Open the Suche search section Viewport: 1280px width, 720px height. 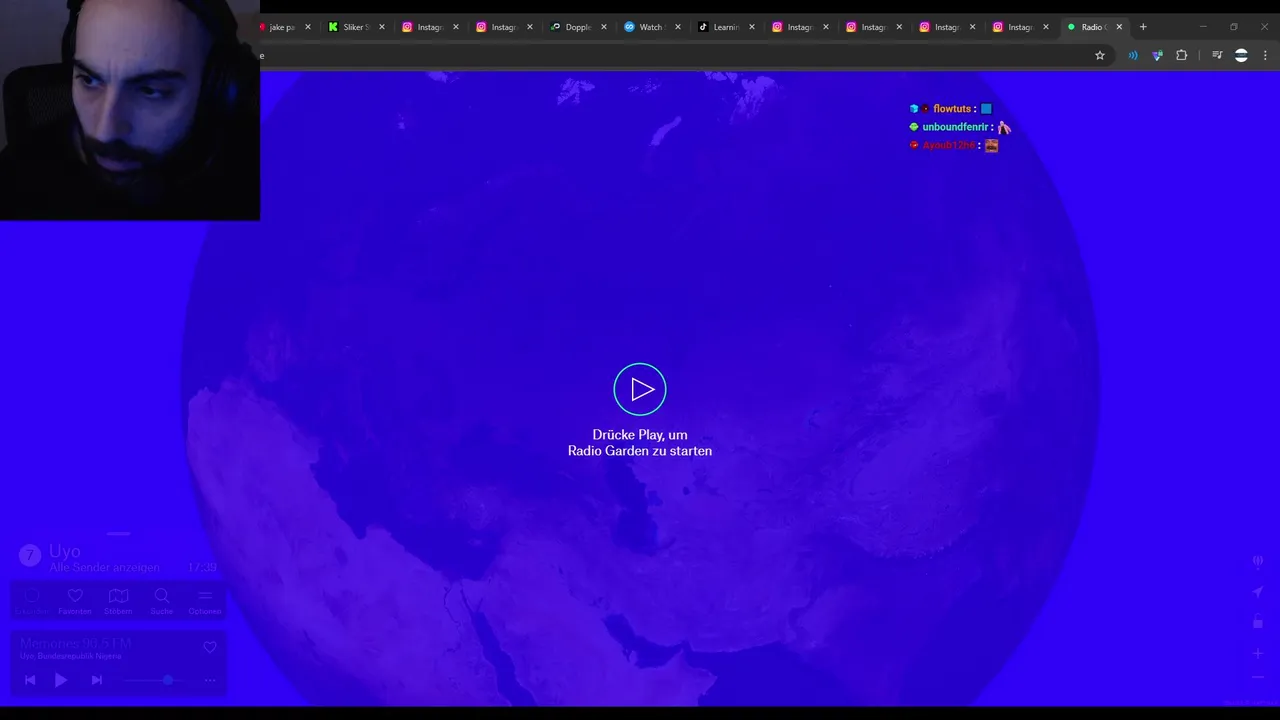[x=161, y=601]
